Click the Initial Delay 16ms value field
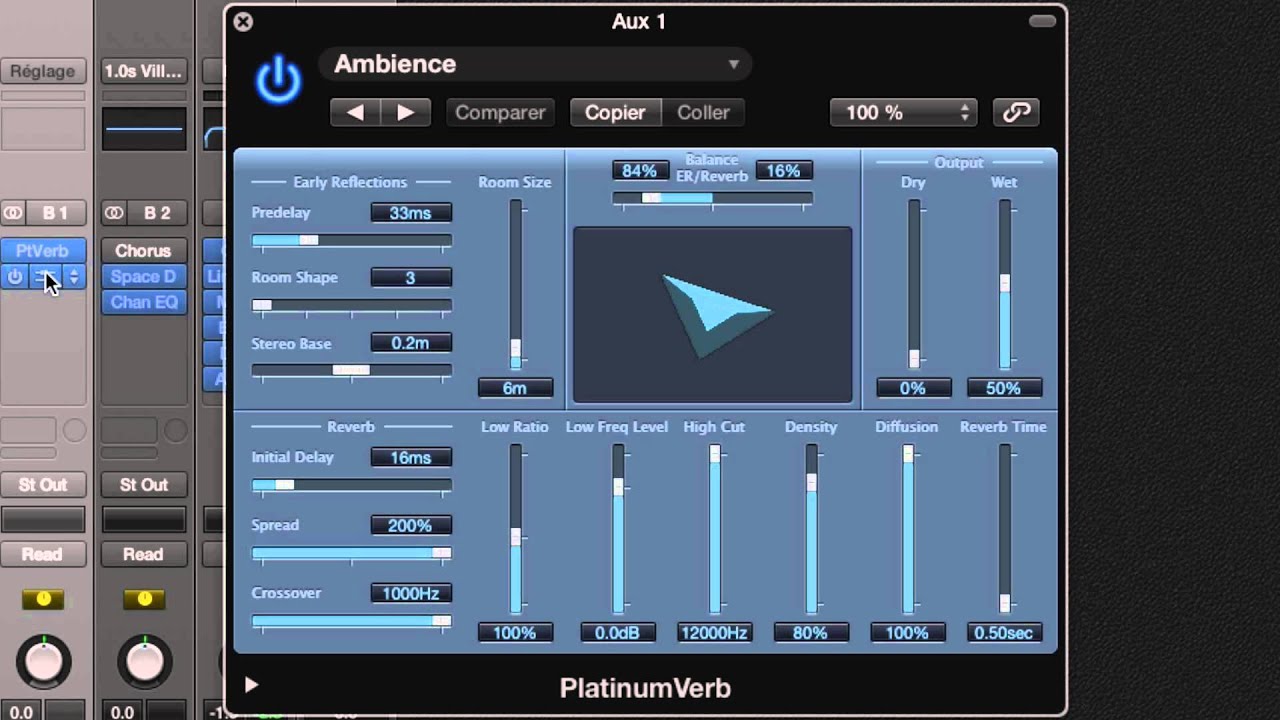 (411, 458)
